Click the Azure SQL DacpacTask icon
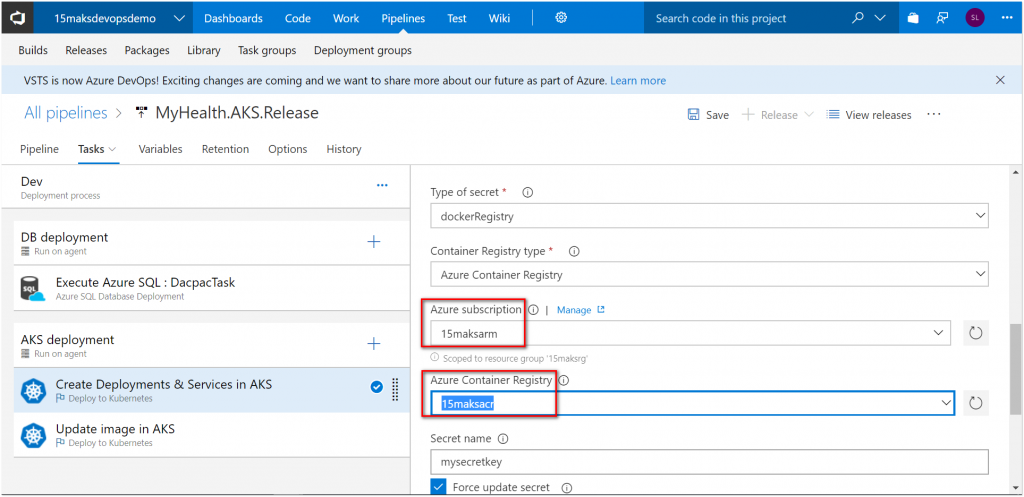The image size is (1024, 497). (x=33, y=289)
